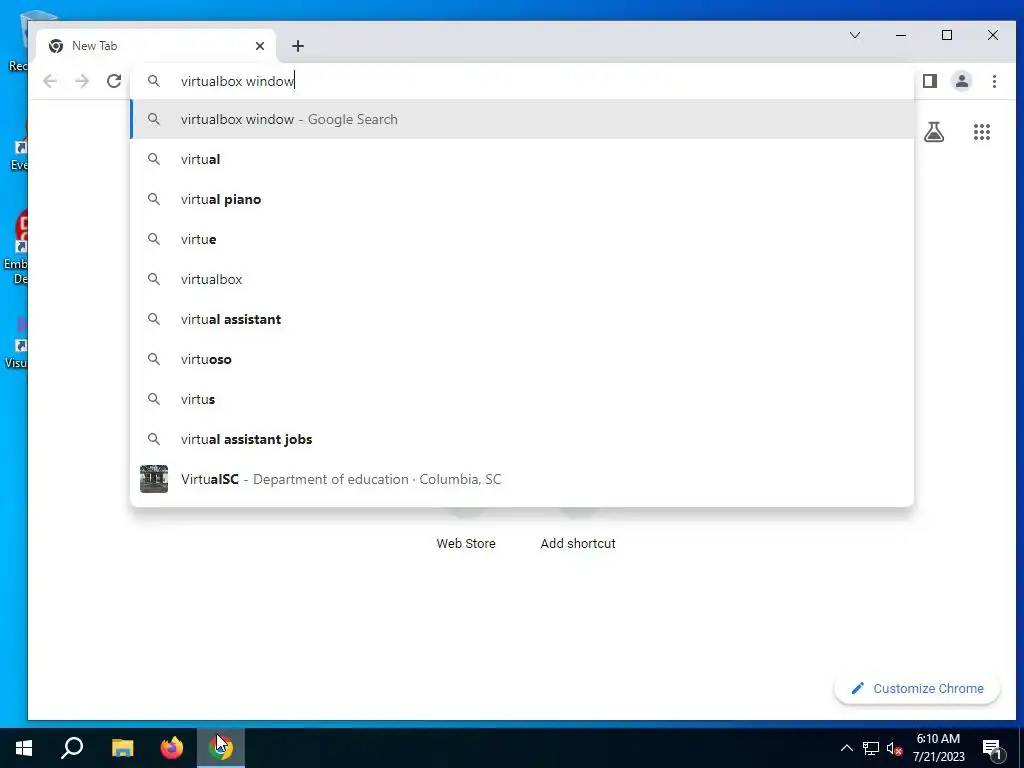Select the 'virtual assistant jobs' suggestion
Image resolution: width=1024 pixels, height=768 pixels.
point(522,439)
